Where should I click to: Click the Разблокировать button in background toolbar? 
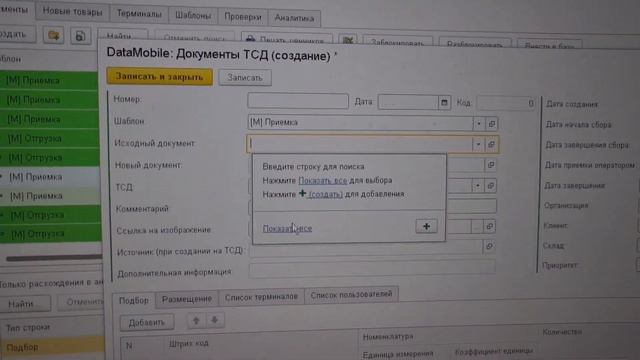(475, 44)
